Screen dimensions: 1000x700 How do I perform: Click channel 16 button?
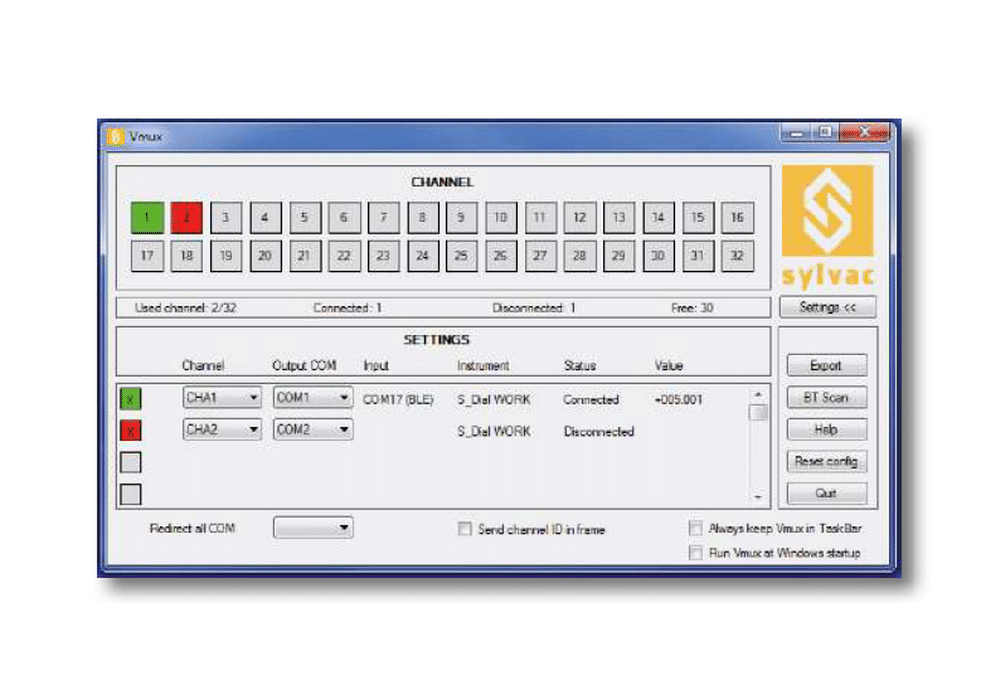(x=737, y=217)
